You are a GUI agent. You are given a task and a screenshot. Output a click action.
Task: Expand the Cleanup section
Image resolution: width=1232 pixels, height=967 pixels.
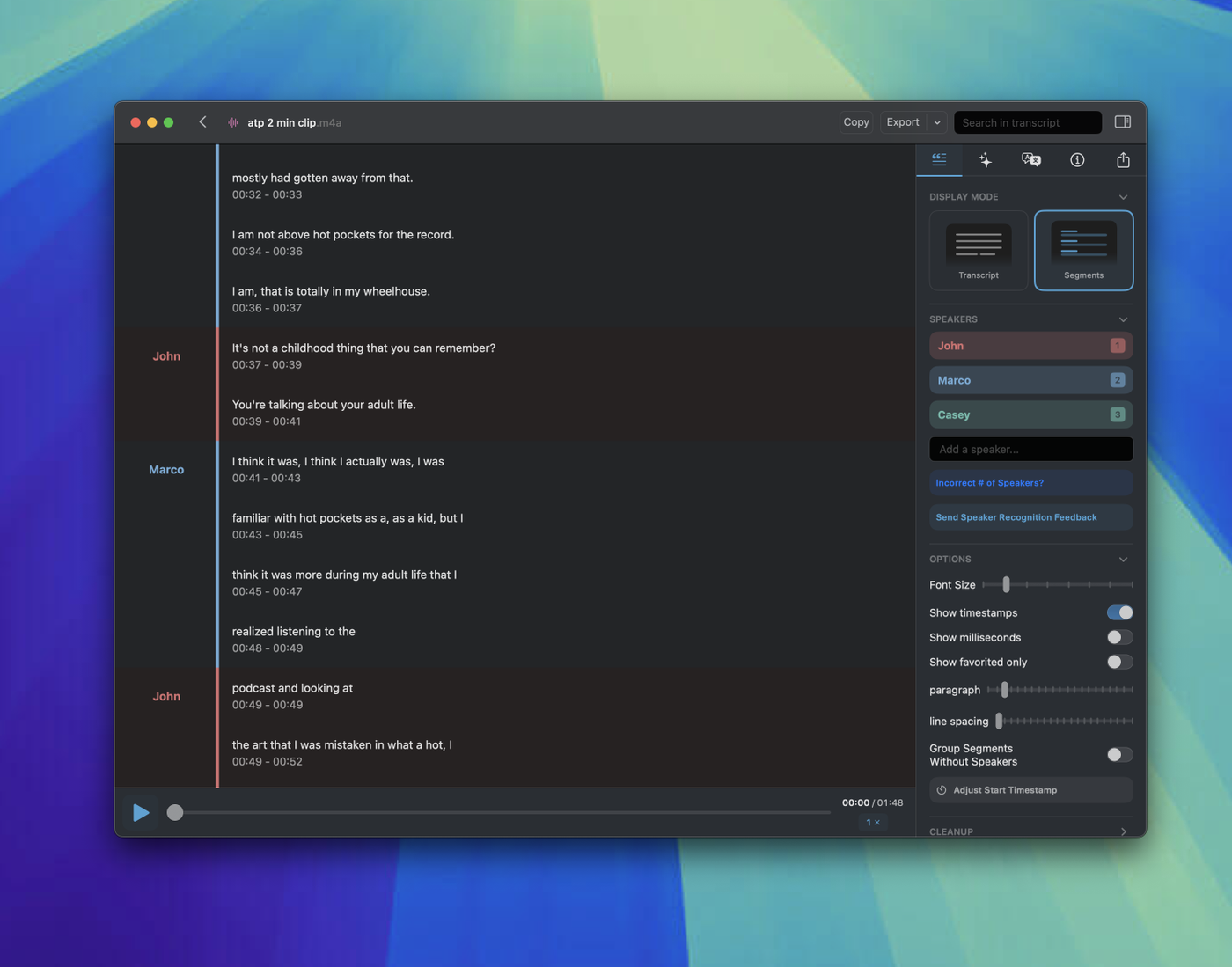click(x=1123, y=831)
